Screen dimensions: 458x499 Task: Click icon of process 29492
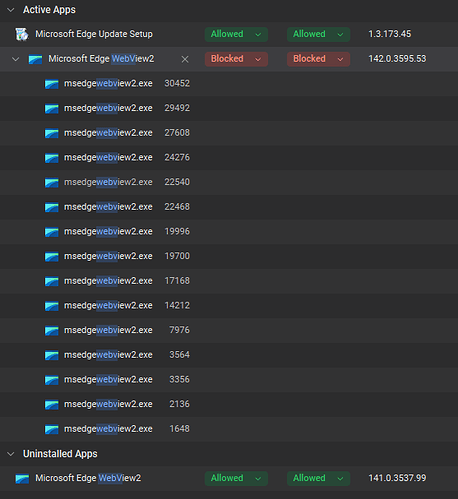[x=52, y=109]
